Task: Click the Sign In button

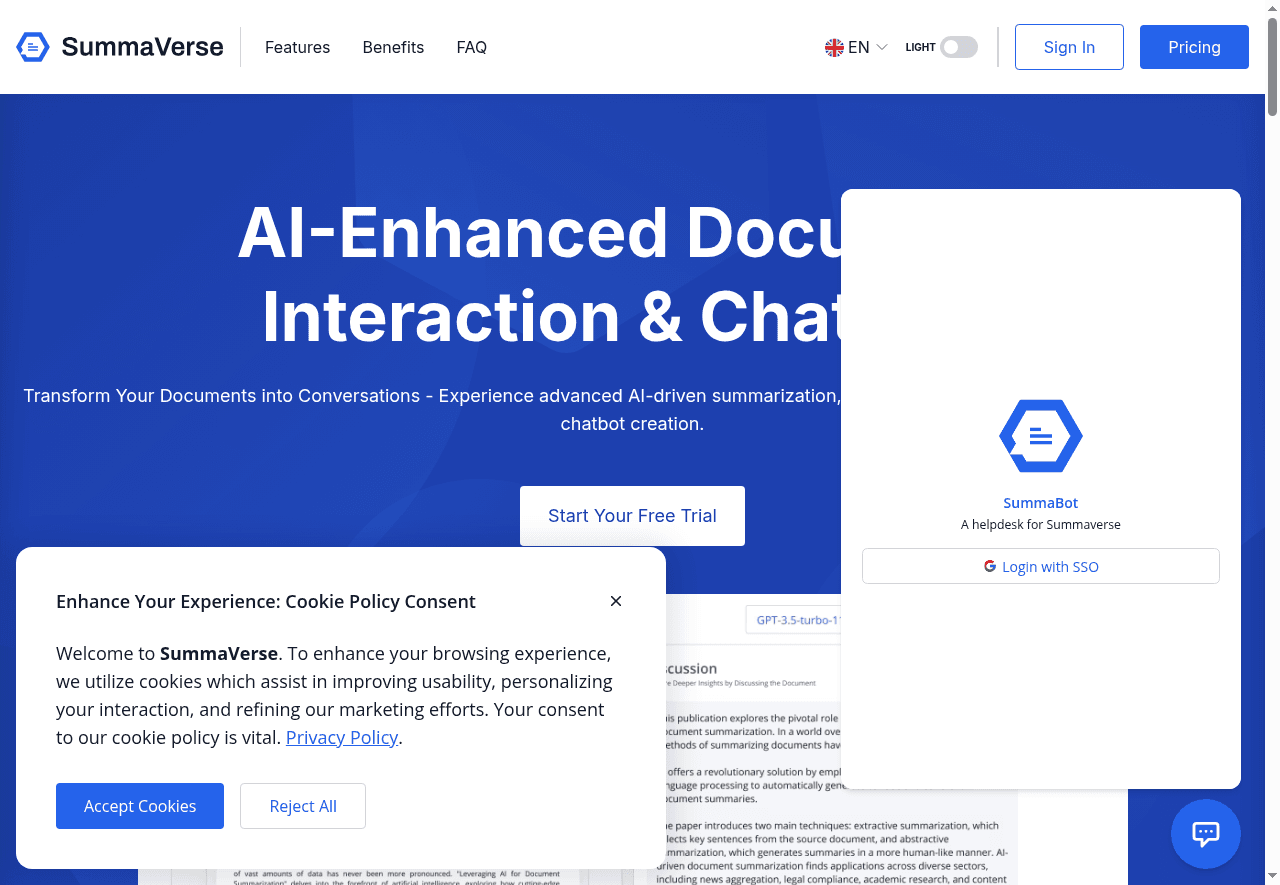Action: pos(1069,47)
